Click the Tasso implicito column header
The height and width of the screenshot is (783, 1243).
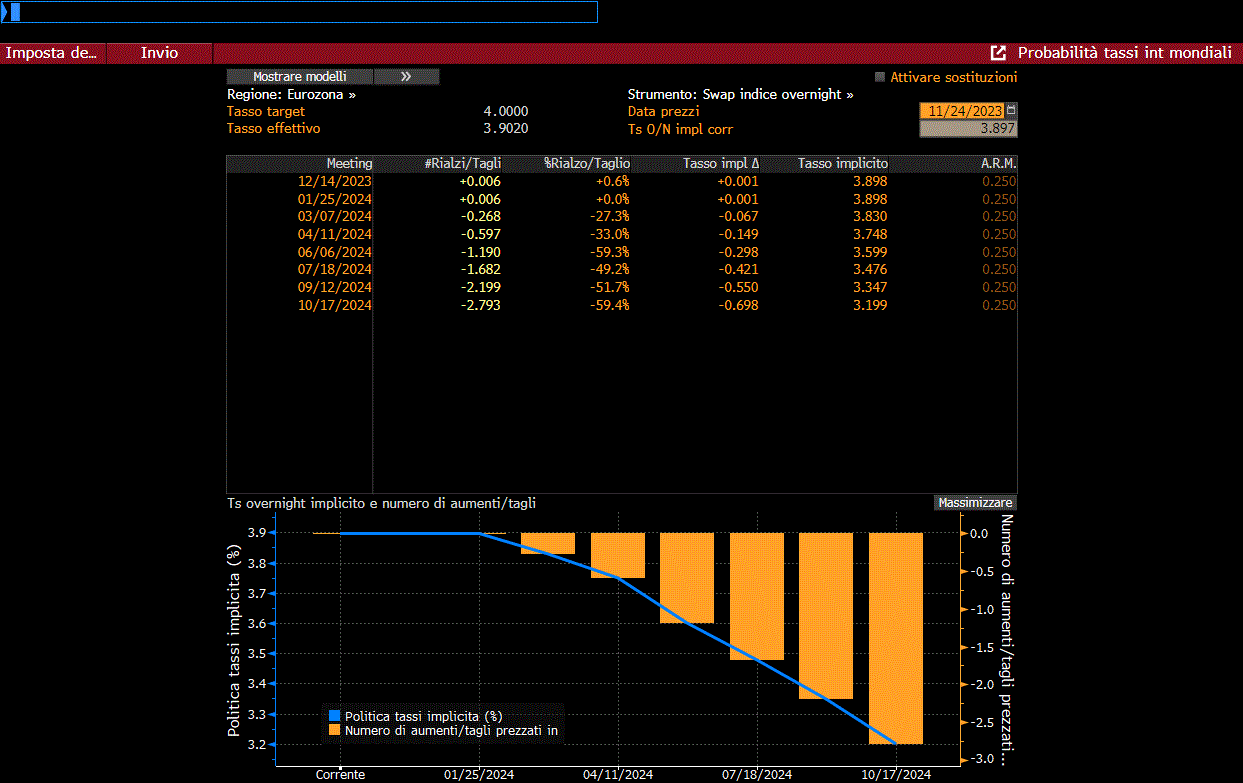tap(842, 163)
